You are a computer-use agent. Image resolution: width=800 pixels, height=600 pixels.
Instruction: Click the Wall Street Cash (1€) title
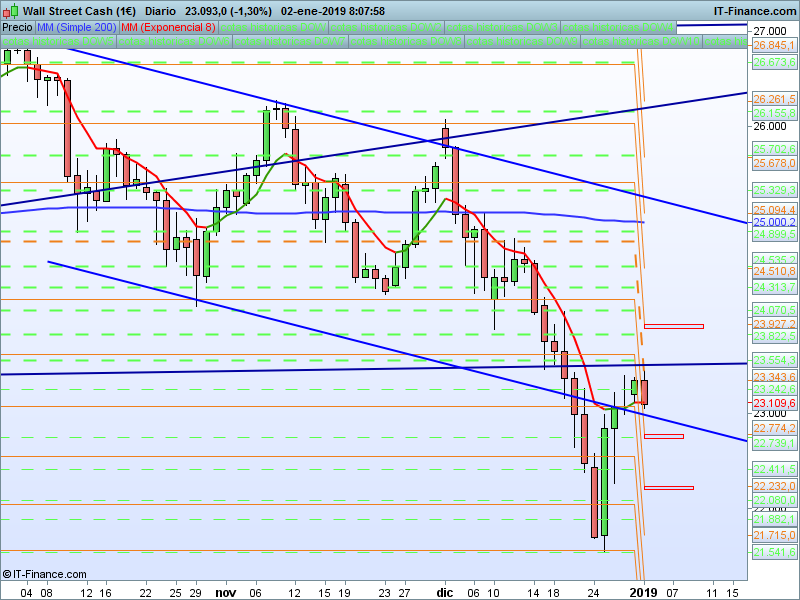tap(79, 11)
